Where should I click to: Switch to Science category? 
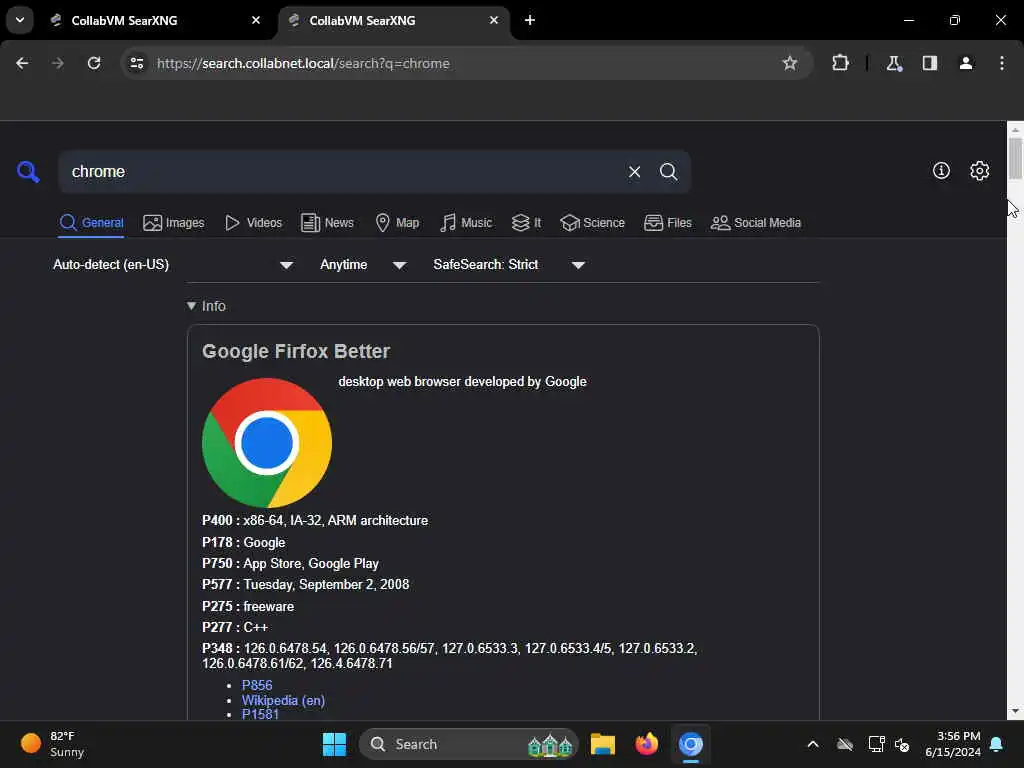(592, 223)
